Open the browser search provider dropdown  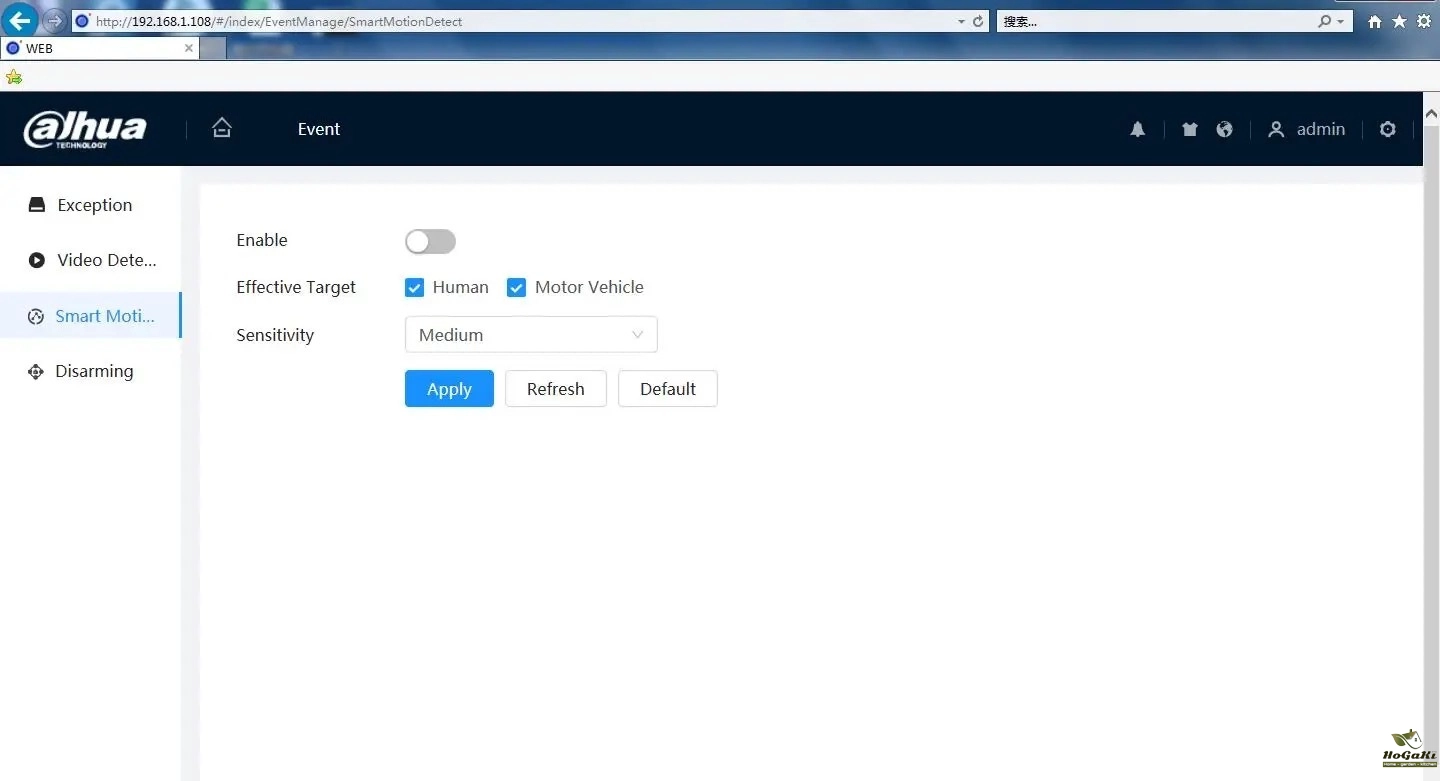(x=1341, y=21)
